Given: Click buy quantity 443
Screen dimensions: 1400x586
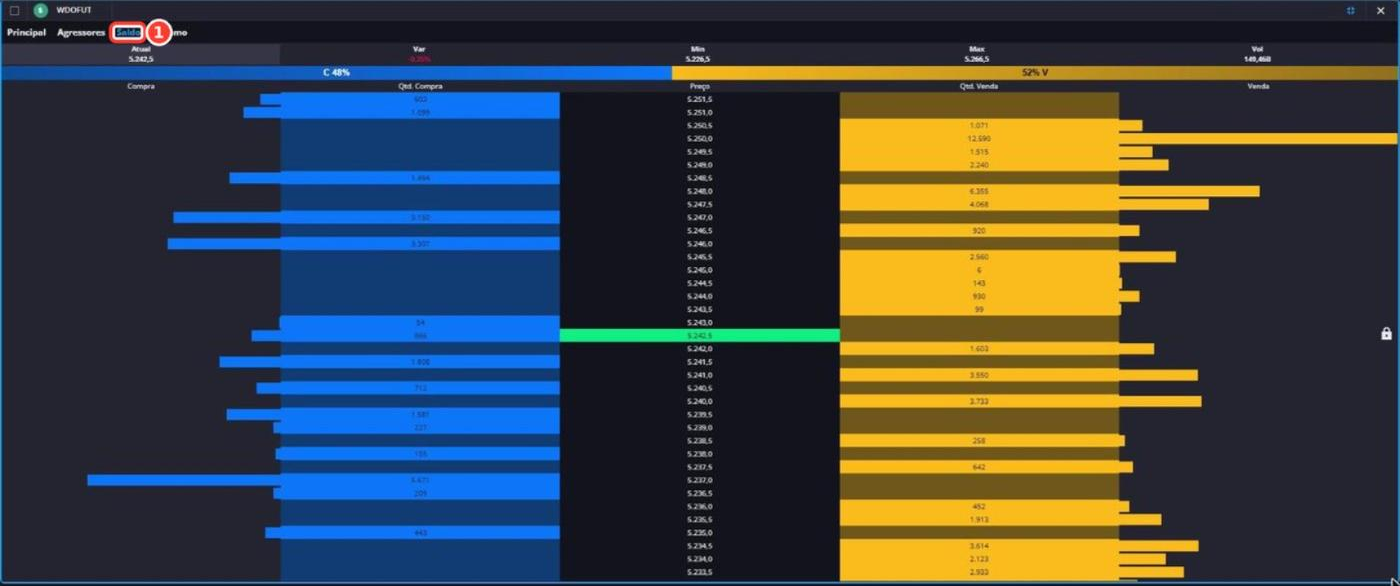Looking at the screenshot, I should tap(420, 533).
